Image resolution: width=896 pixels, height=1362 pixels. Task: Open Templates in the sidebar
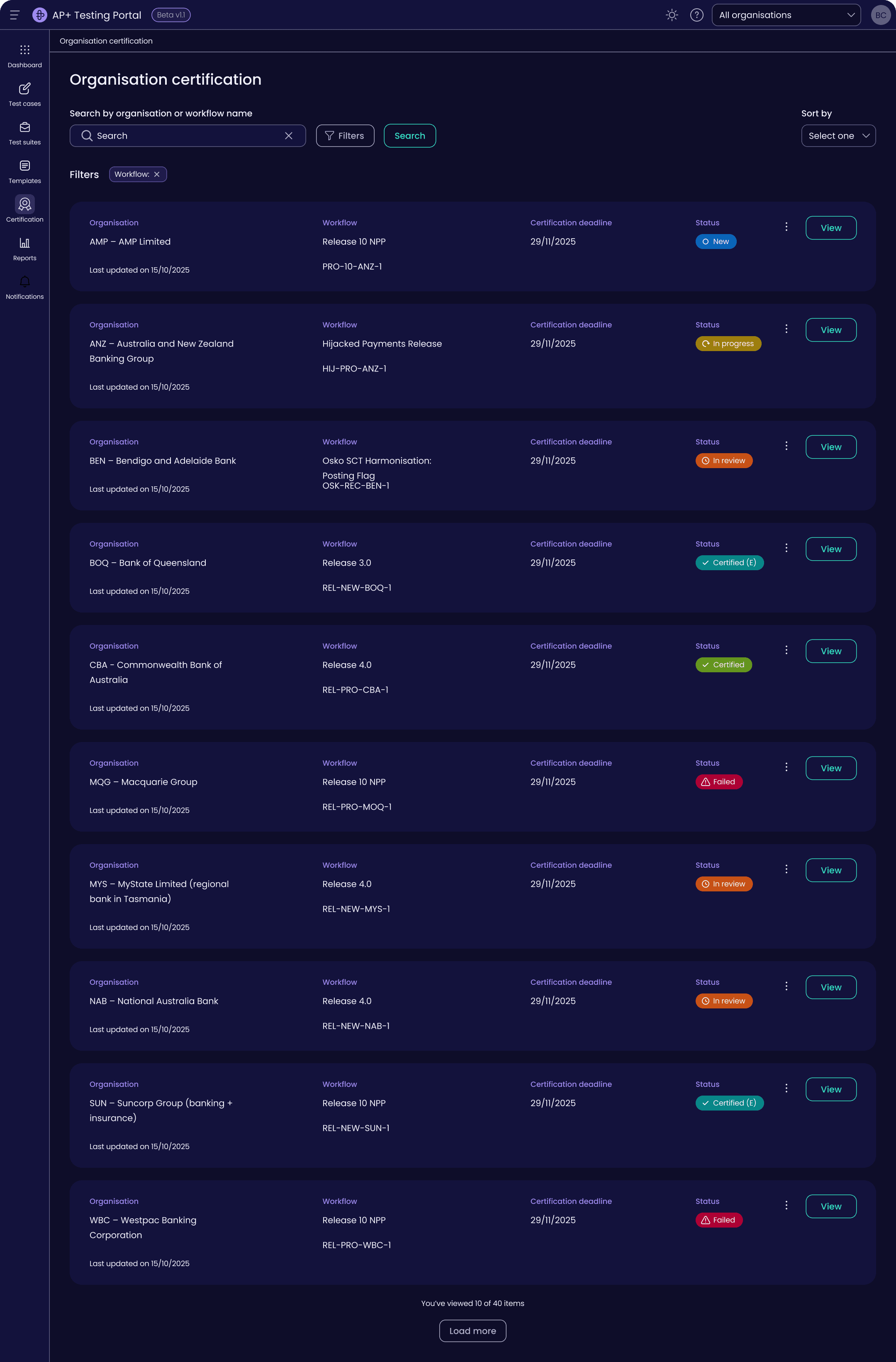coord(24,172)
